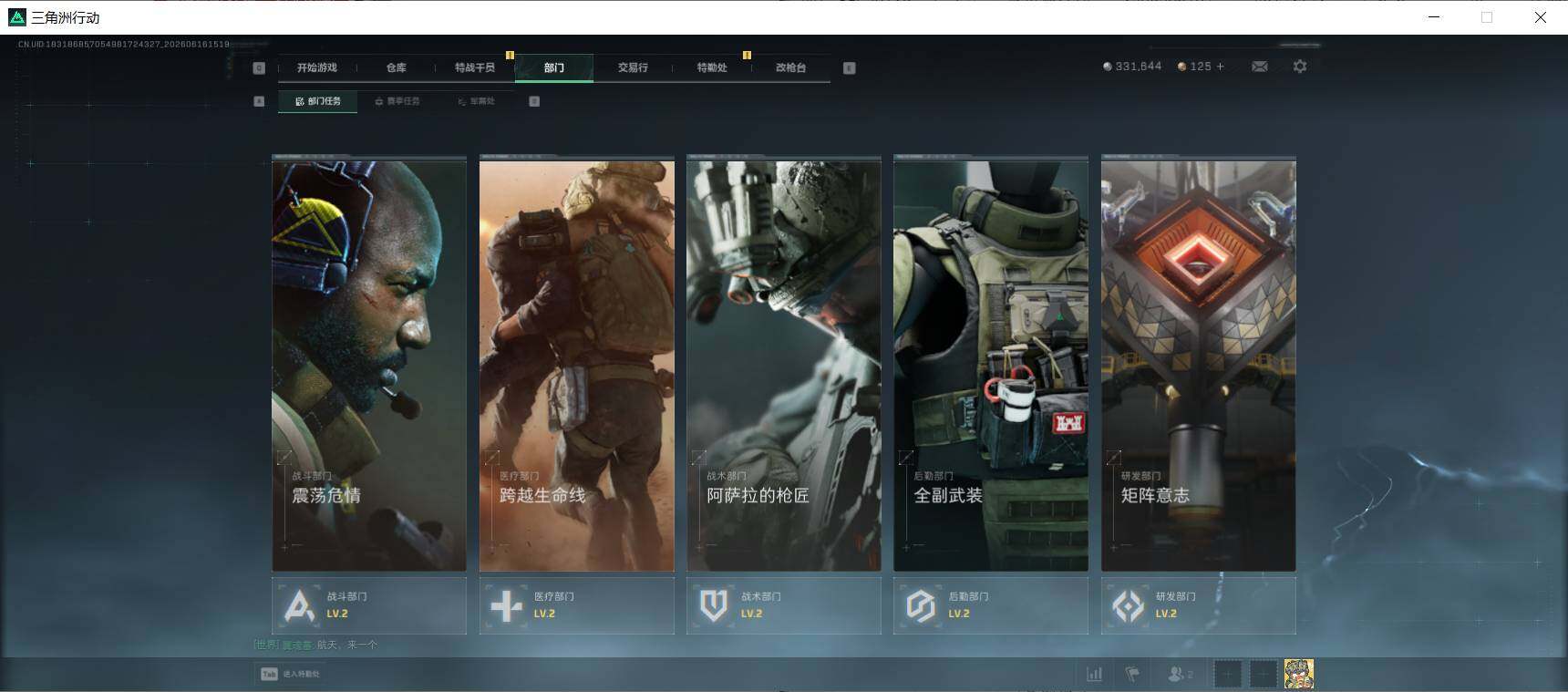This screenshot has height=692, width=1568.
Task: Open the 跨越生命线 mission card
Action: coord(577,364)
